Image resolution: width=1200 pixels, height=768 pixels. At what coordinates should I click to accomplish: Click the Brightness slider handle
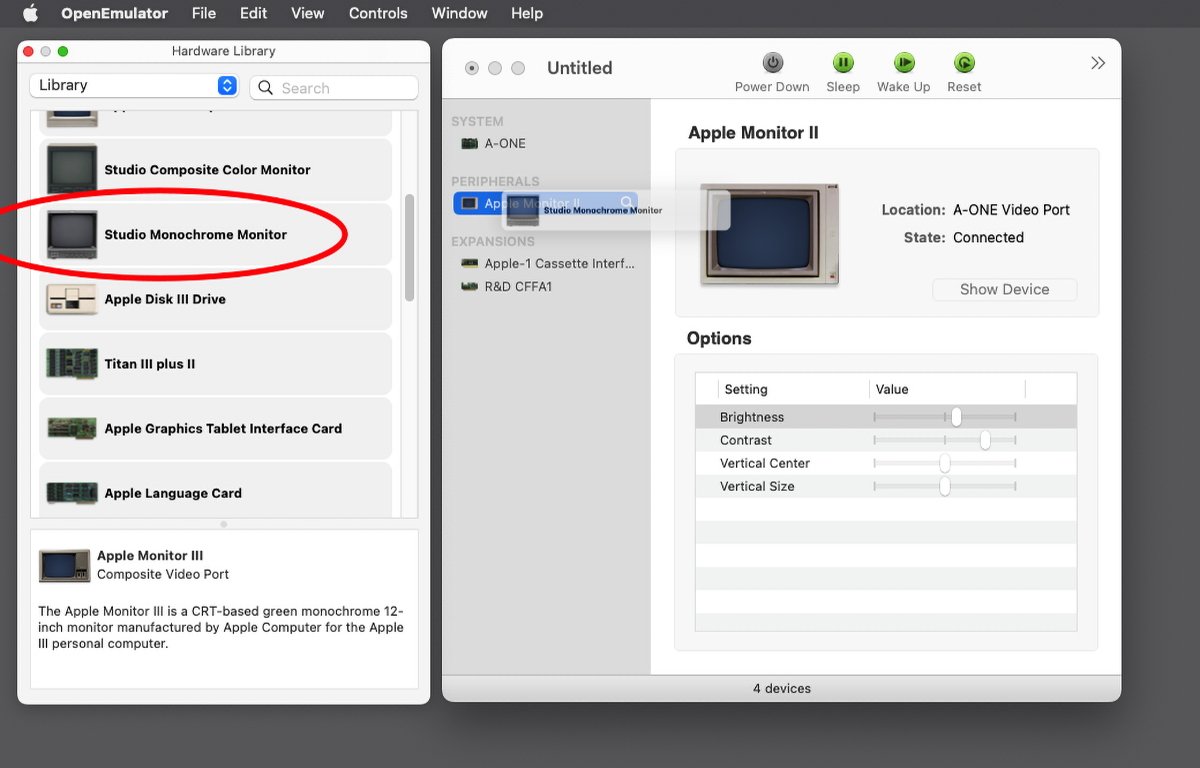956,417
